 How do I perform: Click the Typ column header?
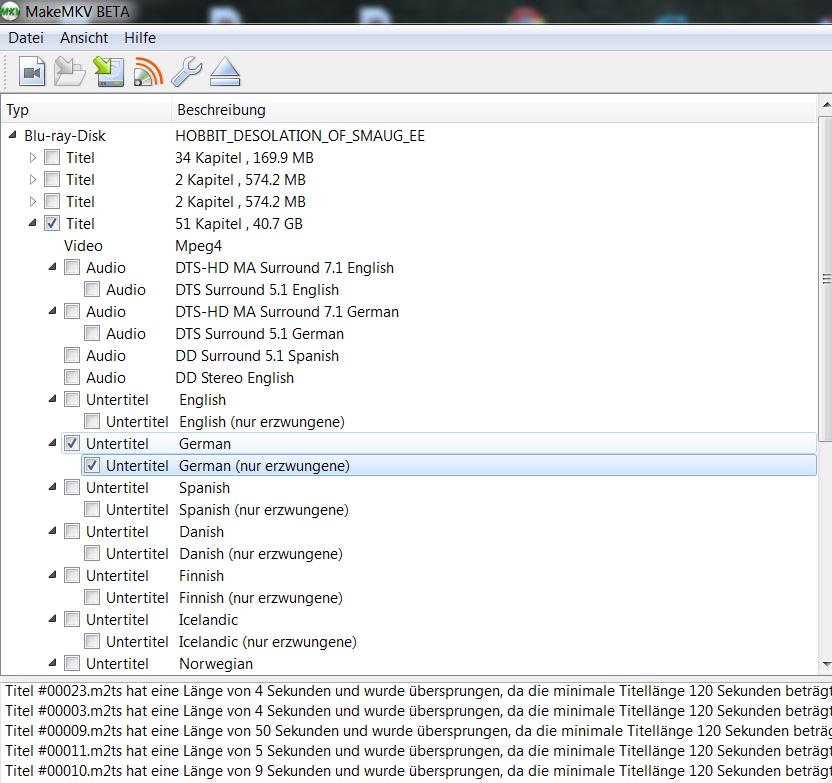pos(86,110)
